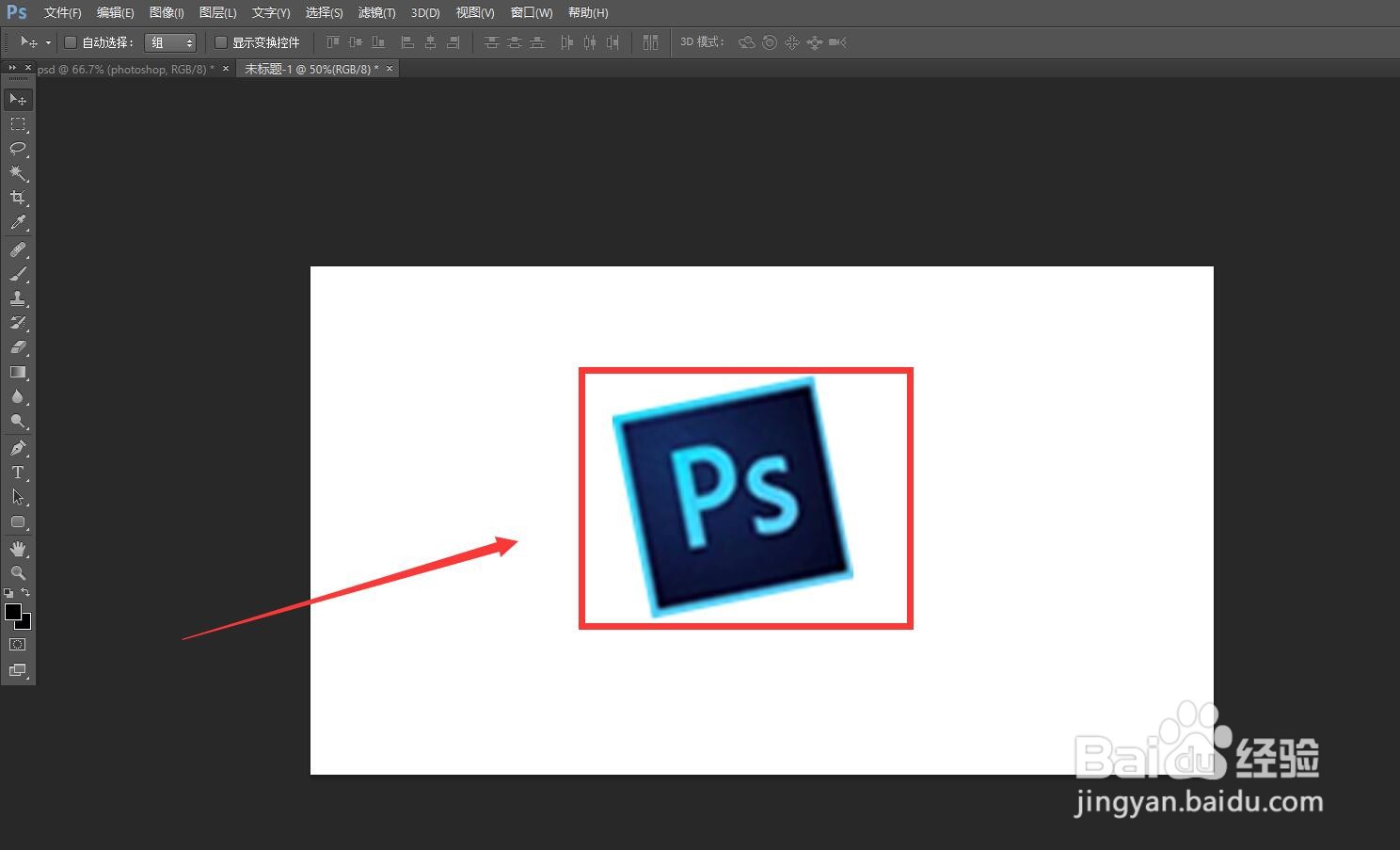Open the 编辑(E) menu
The width and height of the screenshot is (1400, 850).
point(115,13)
